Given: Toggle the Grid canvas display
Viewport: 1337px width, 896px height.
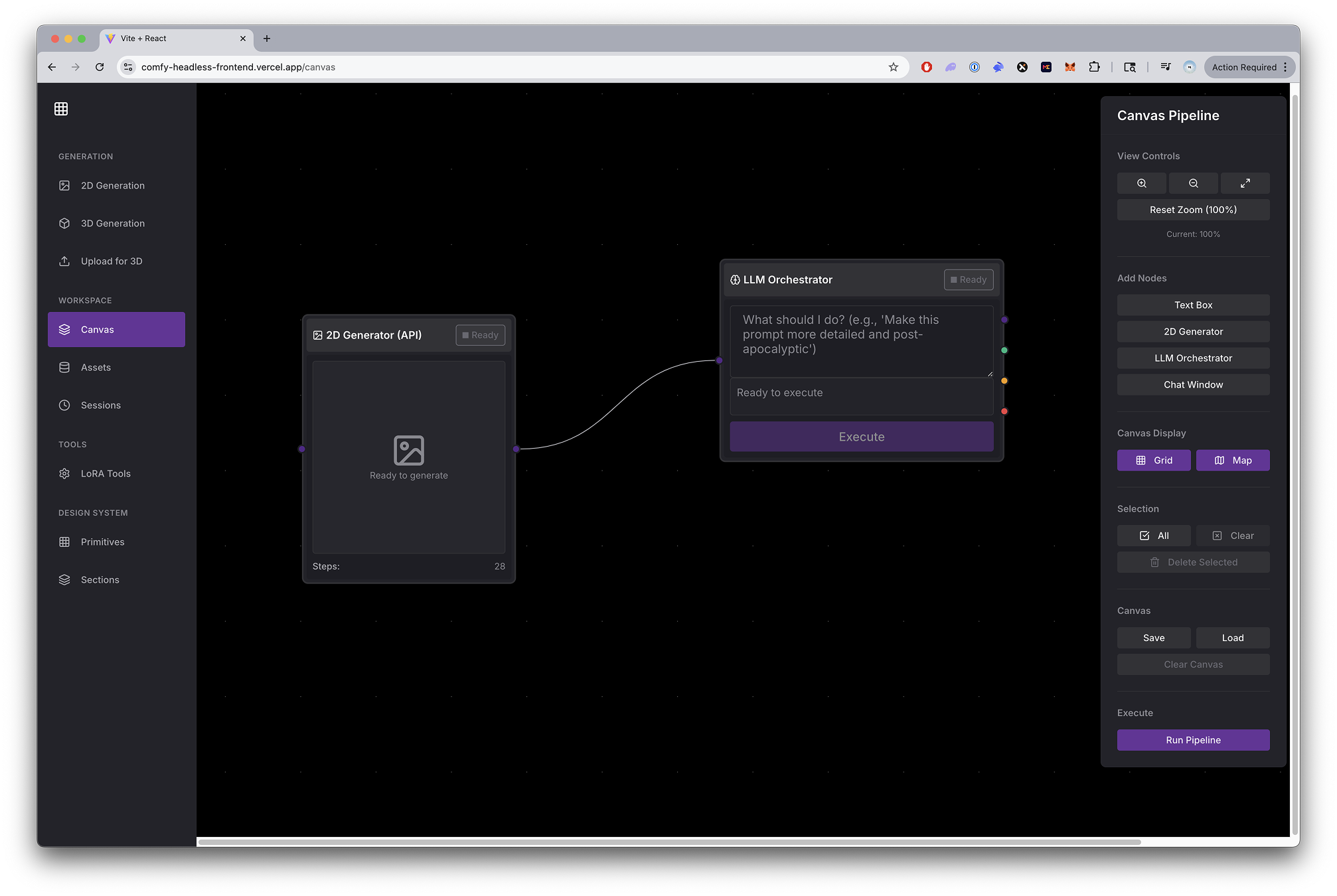Looking at the screenshot, I should [x=1153, y=461].
